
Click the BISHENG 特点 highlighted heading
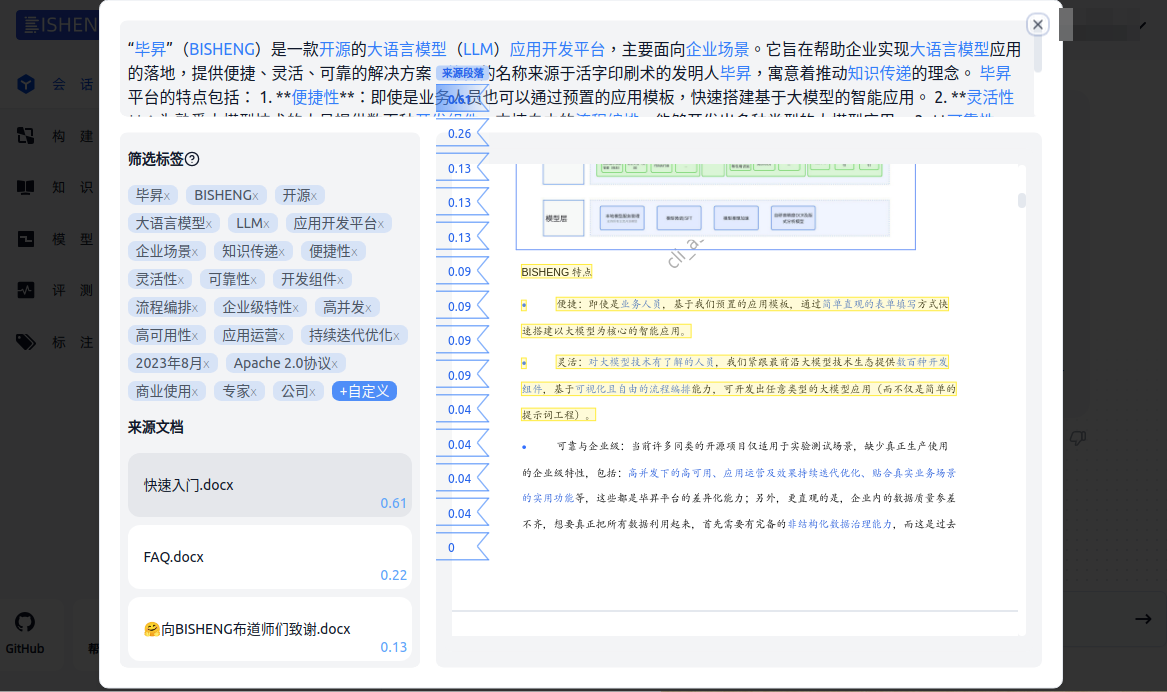coord(556,272)
